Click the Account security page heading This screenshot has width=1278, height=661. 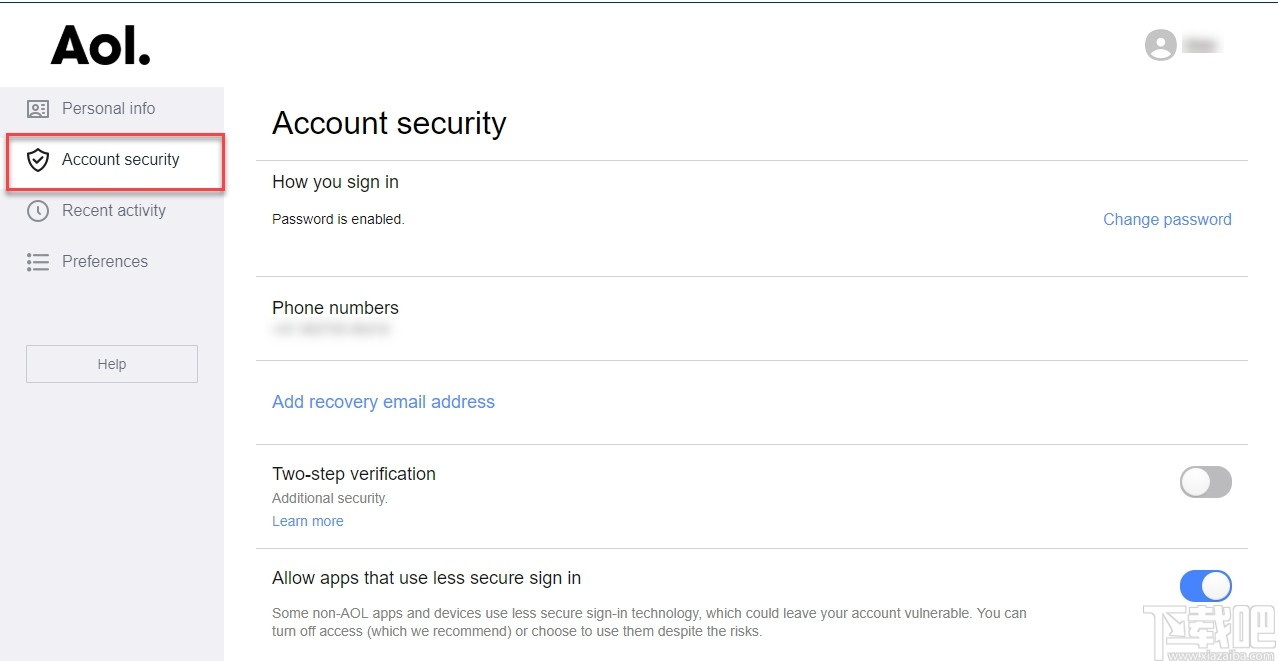click(x=389, y=123)
